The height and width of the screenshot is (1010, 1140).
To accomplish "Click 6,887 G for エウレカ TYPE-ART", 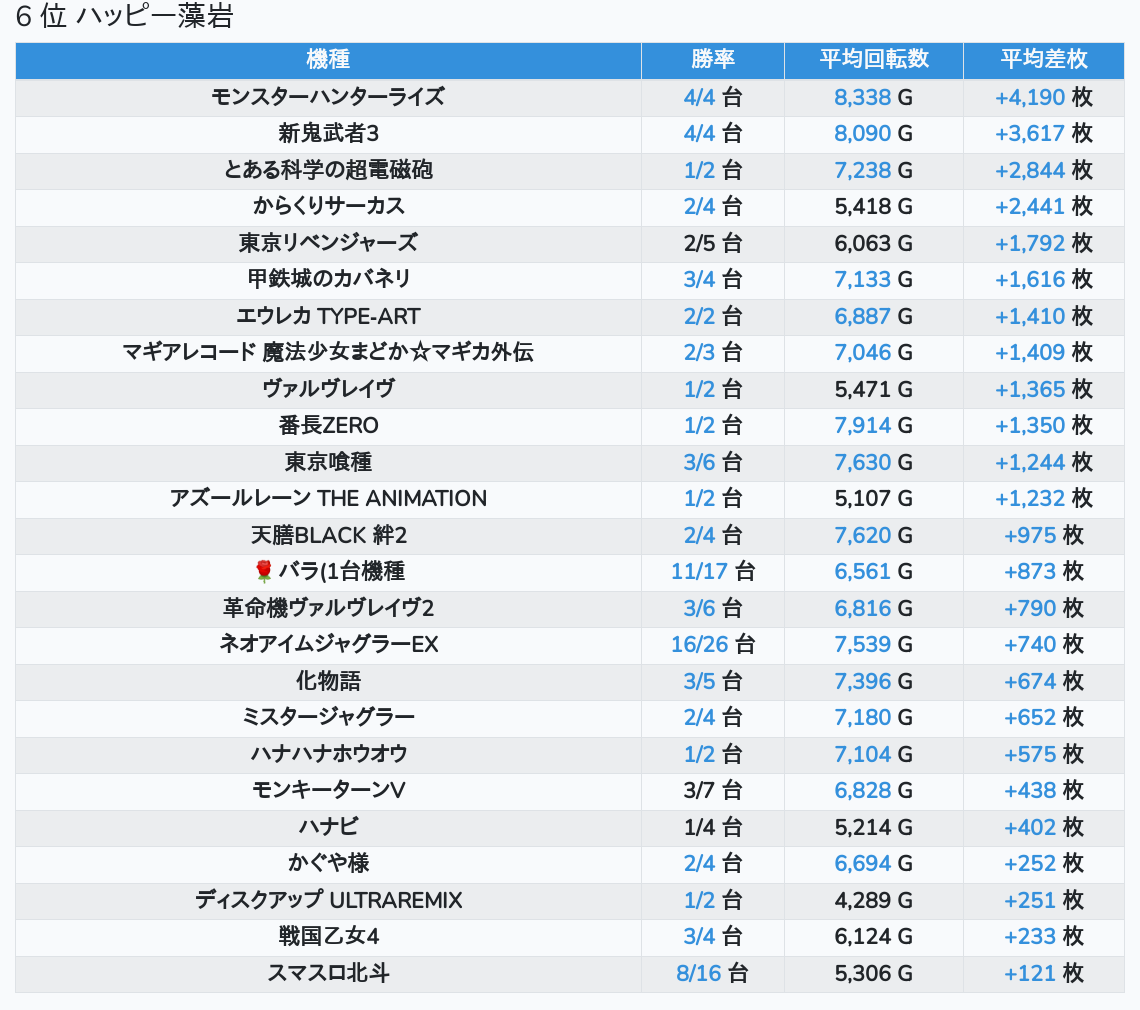I will [x=862, y=316].
